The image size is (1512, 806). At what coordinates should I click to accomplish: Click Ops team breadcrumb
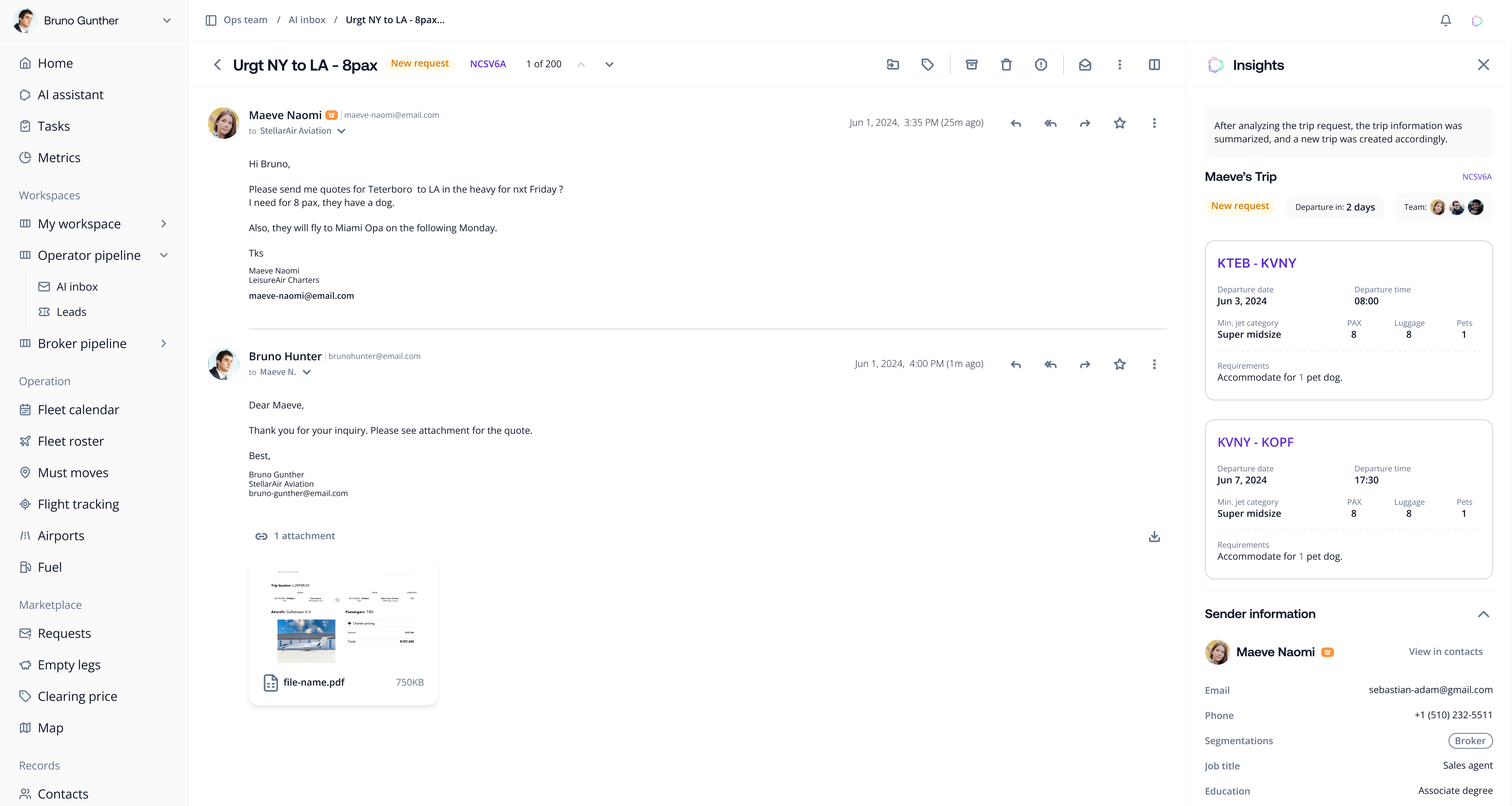coord(245,20)
